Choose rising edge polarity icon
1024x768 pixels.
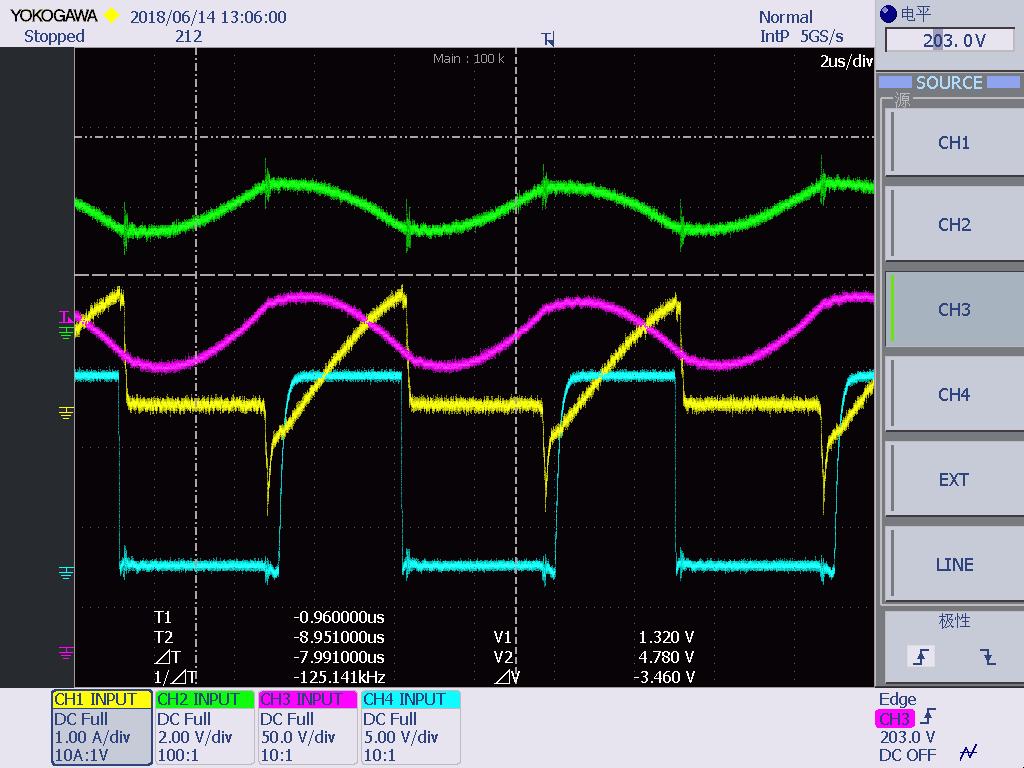tap(921, 656)
